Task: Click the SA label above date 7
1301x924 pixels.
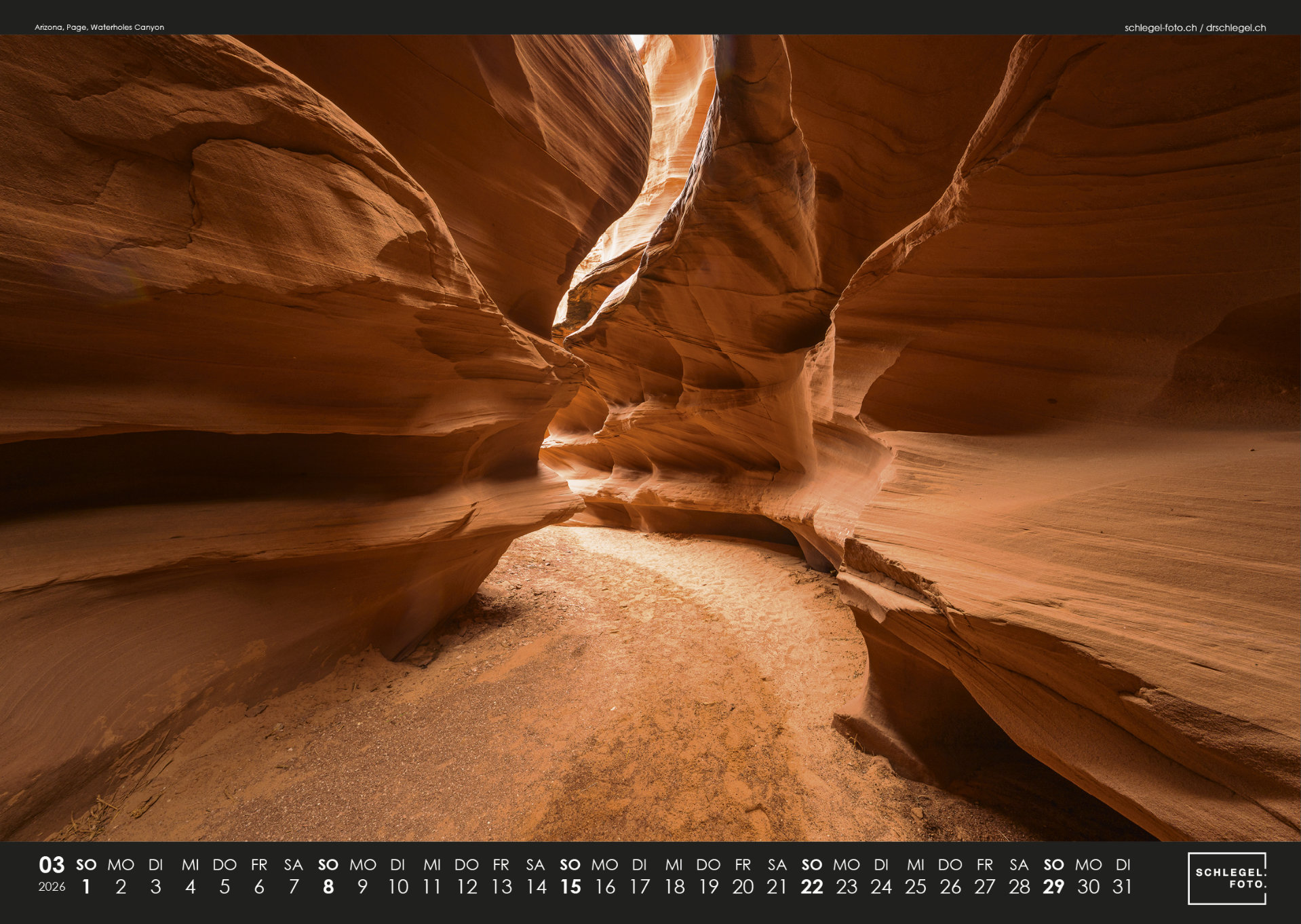Action: [x=293, y=865]
